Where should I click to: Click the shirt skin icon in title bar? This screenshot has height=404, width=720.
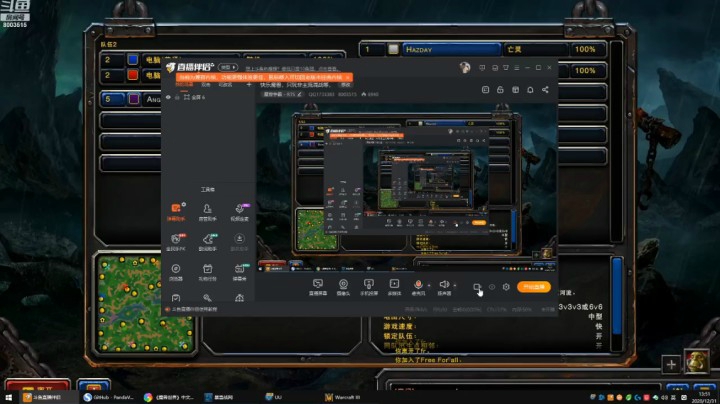click(506, 67)
